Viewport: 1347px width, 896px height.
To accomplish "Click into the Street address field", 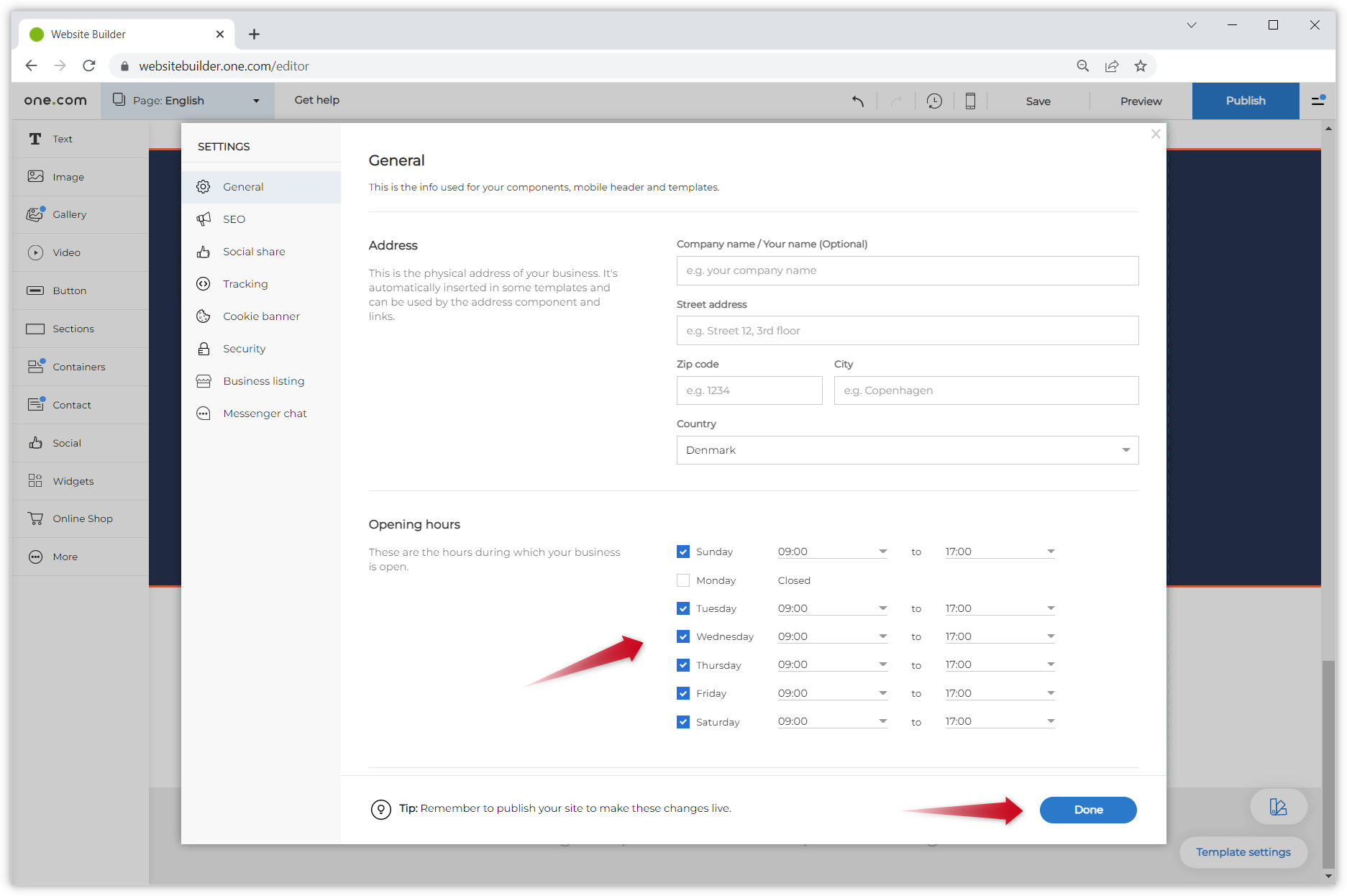I will (907, 331).
